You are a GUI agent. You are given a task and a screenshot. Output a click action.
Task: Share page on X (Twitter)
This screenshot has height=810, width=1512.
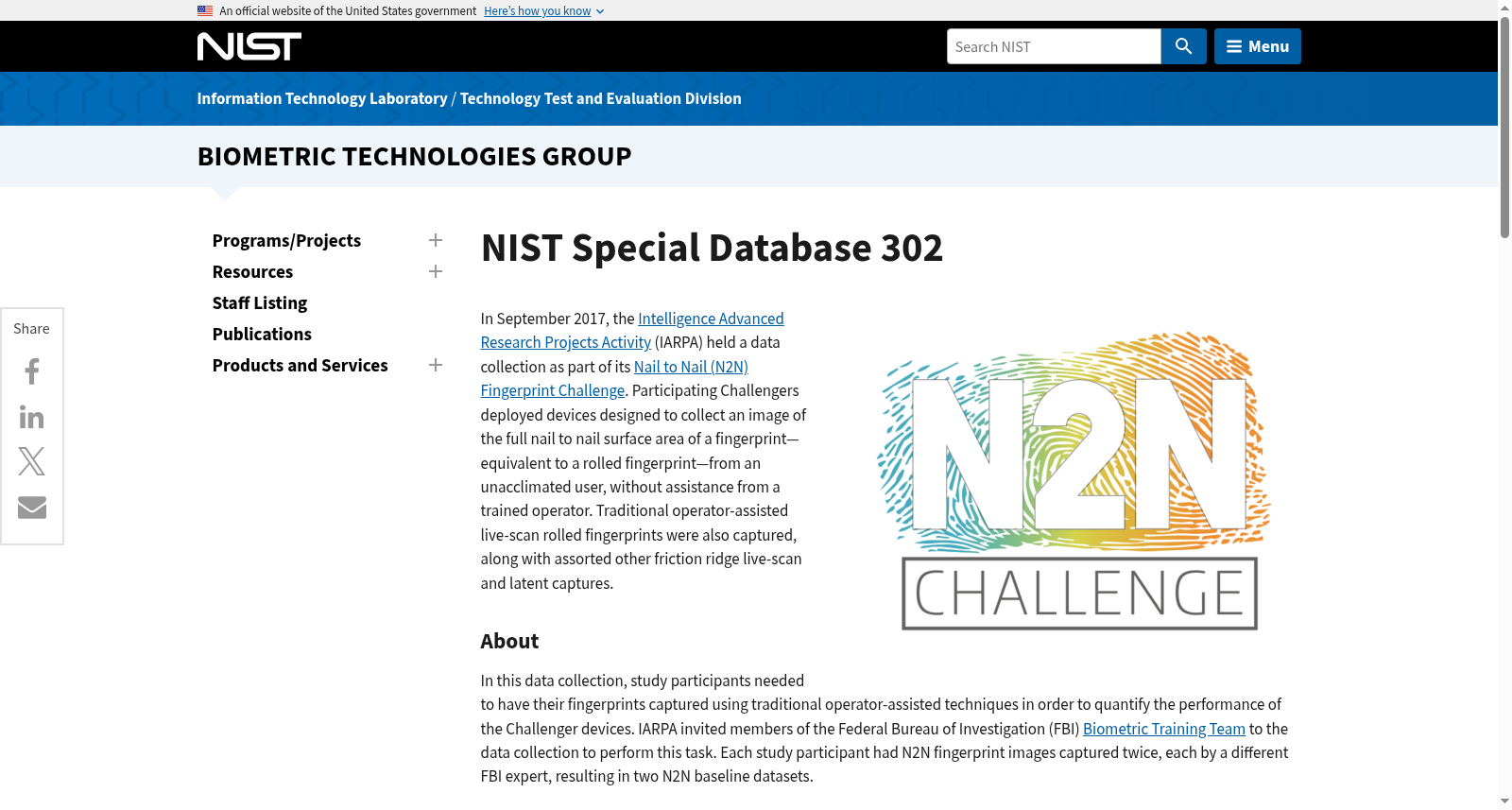point(32,462)
